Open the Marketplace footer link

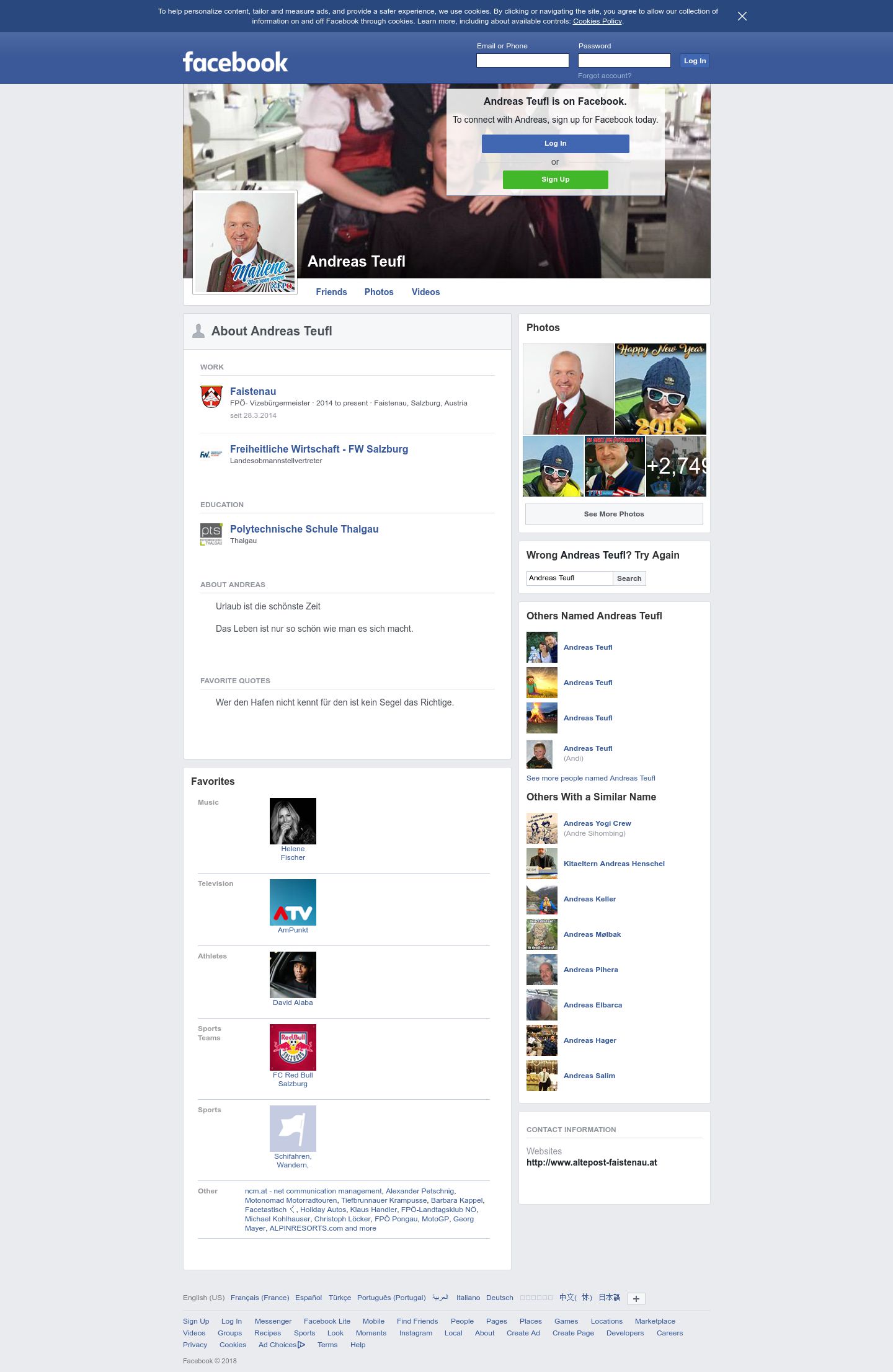pos(655,1321)
